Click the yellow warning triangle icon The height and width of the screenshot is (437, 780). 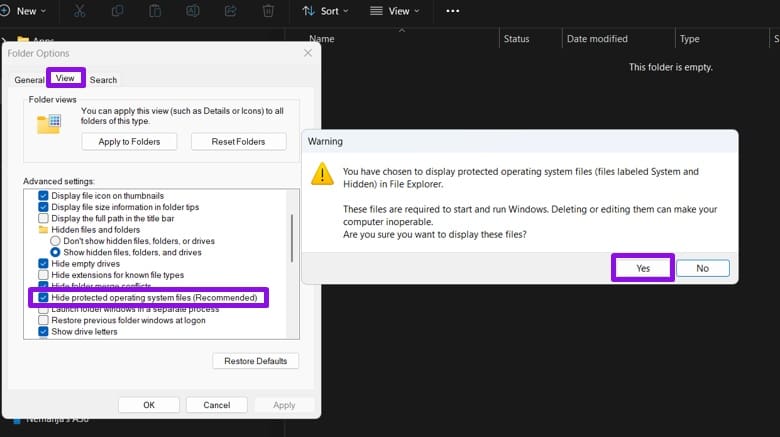pos(322,174)
